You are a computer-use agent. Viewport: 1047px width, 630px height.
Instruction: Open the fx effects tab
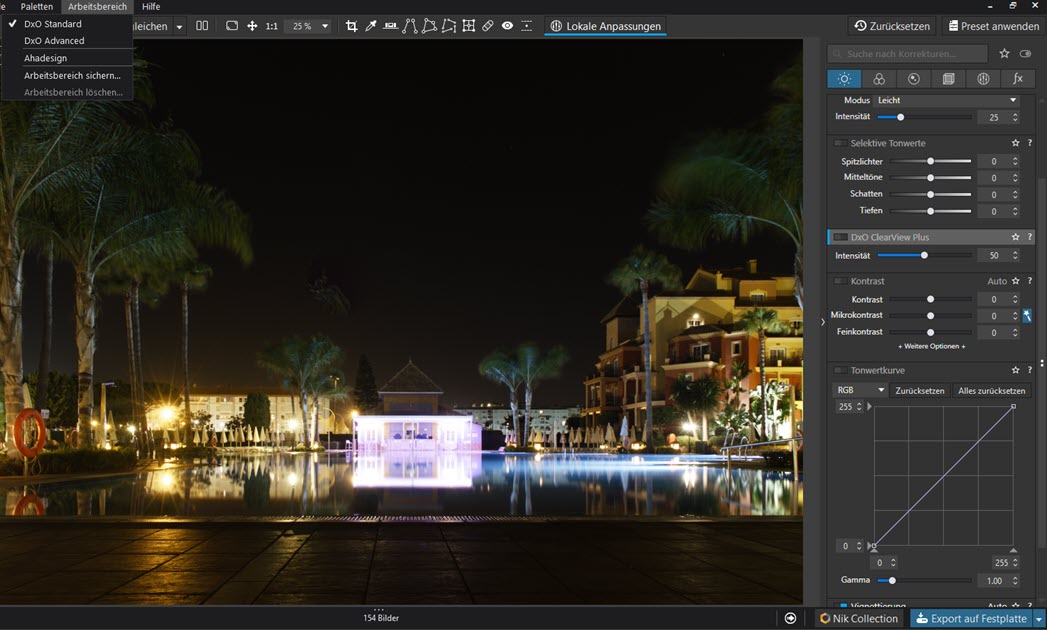coord(1018,79)
